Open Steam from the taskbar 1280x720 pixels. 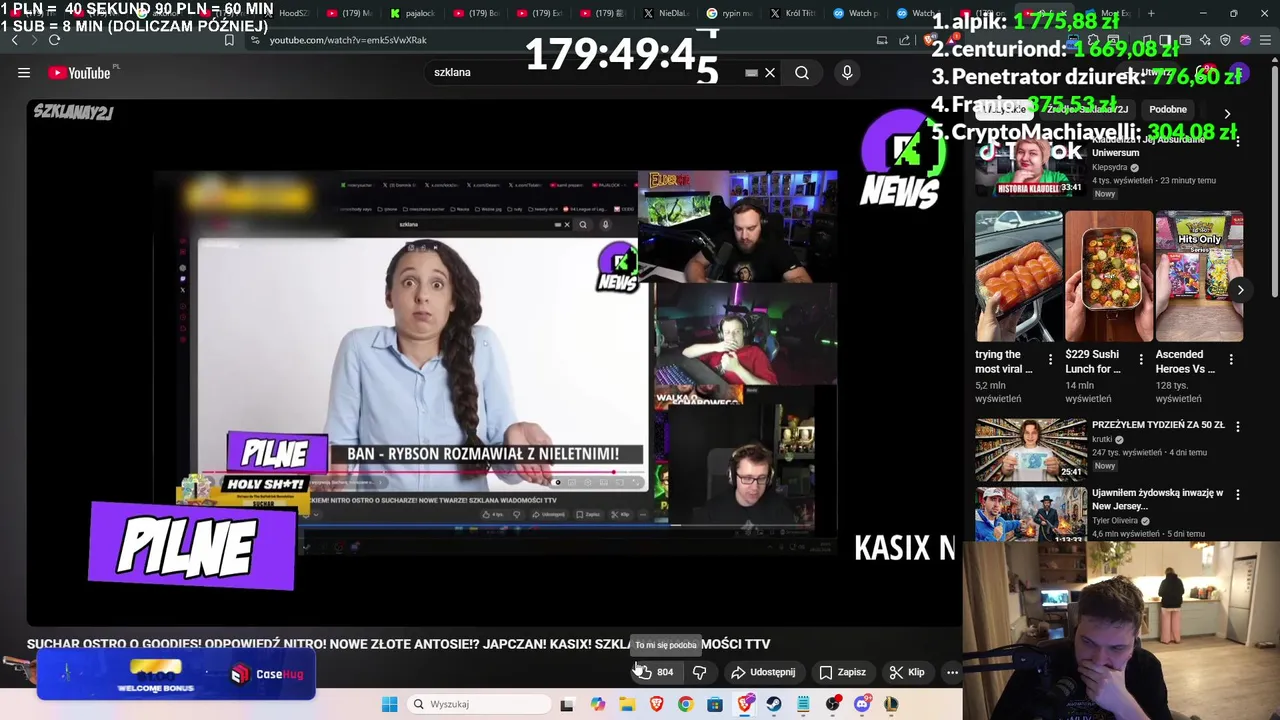[774, 704]
